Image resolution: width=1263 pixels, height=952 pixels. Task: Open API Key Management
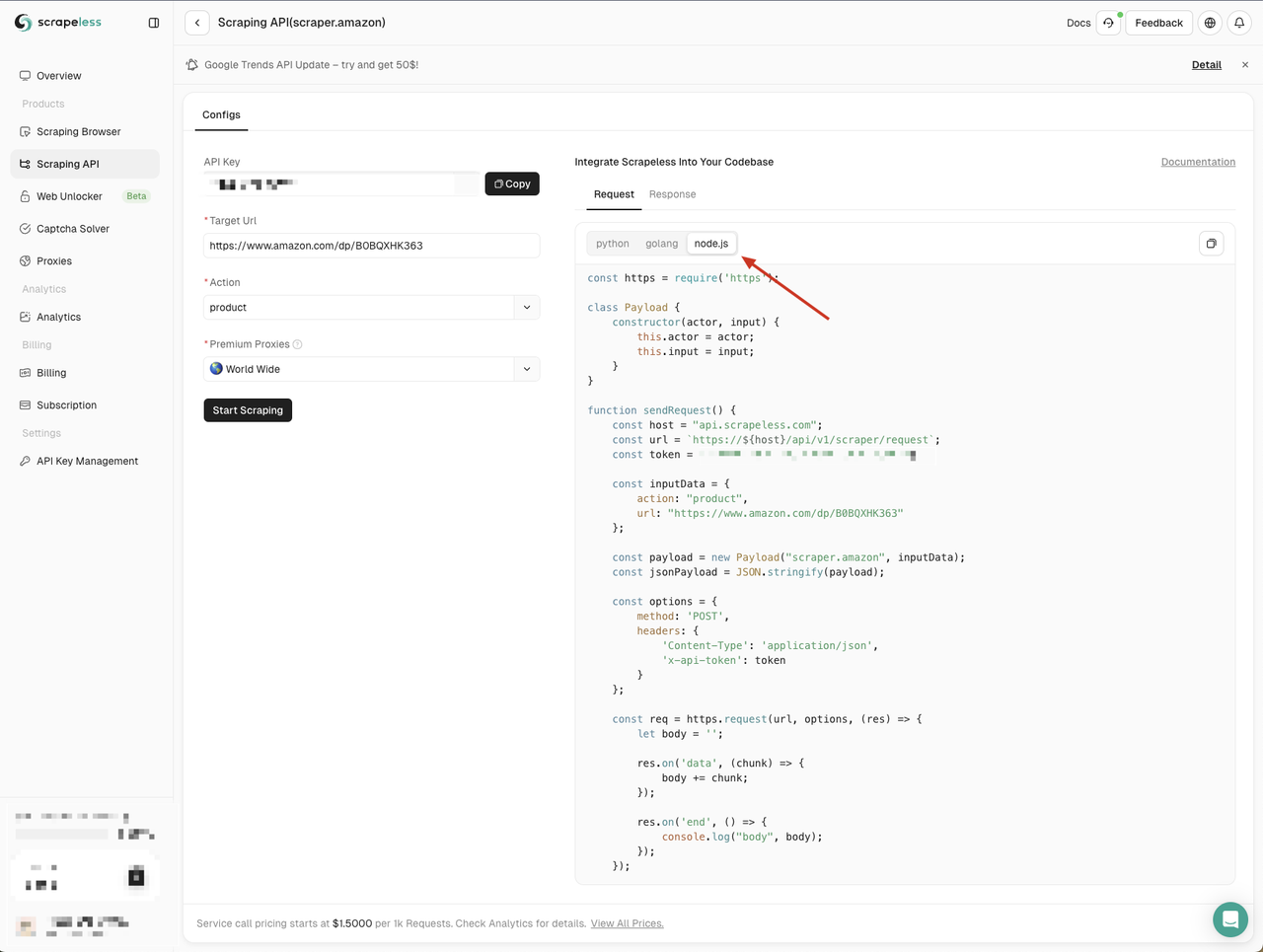(85, 462)
